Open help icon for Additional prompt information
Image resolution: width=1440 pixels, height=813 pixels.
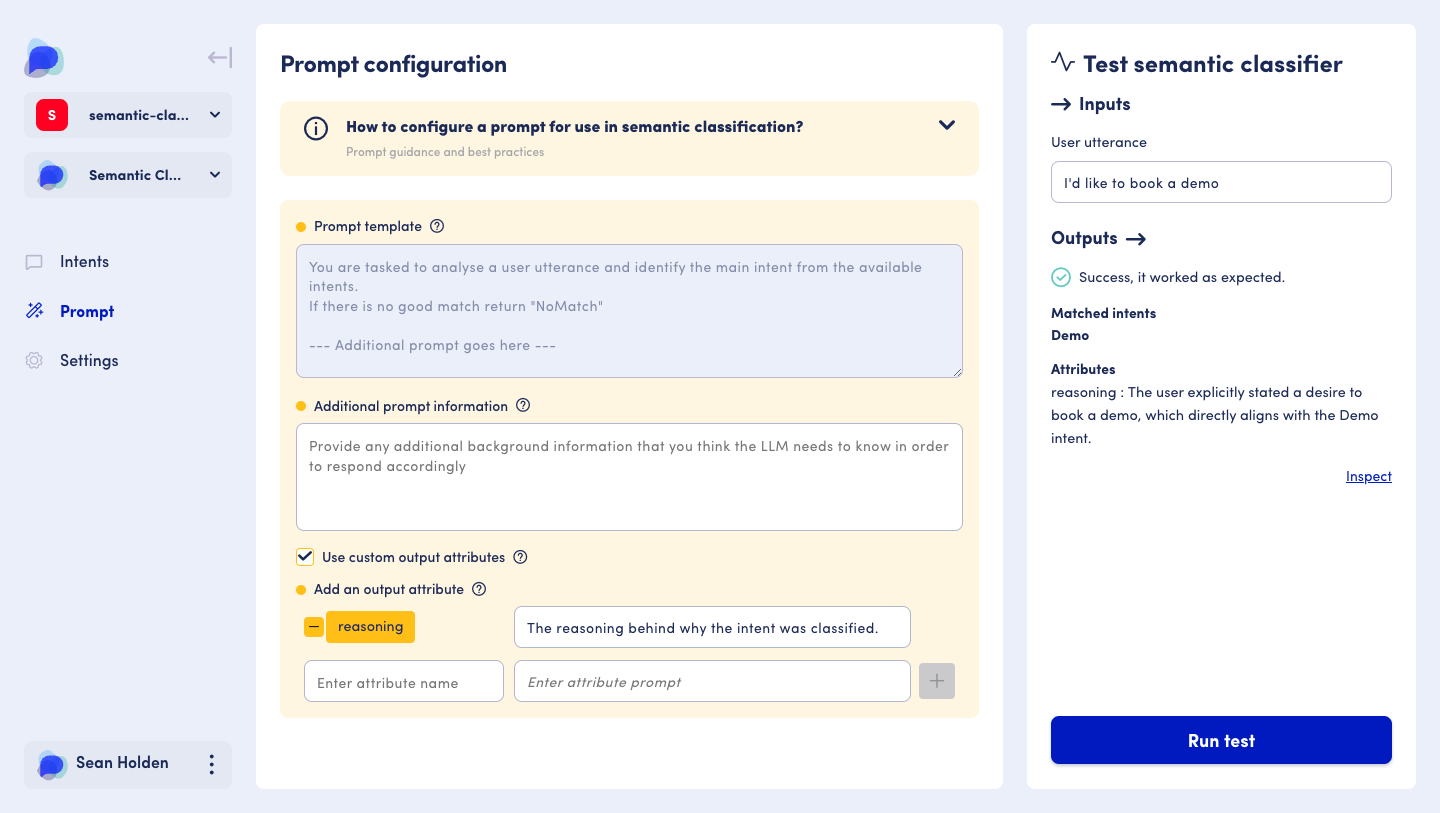coord(523,406)
